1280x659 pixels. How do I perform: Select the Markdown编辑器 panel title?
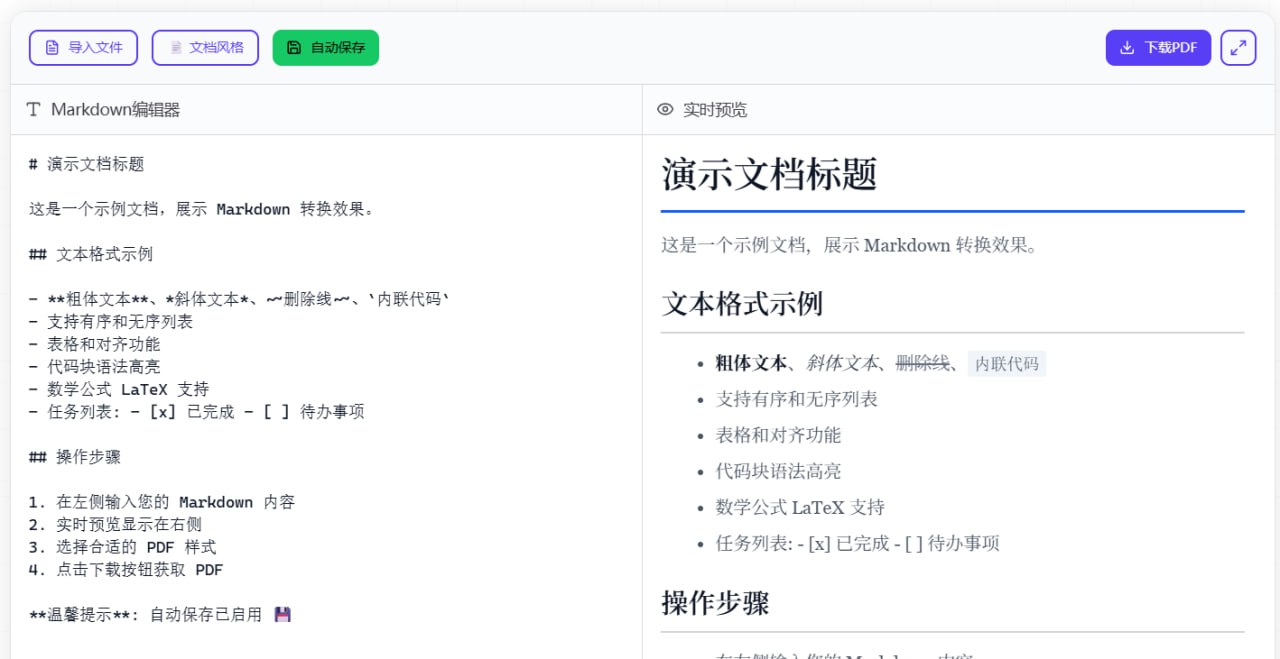pyautogui.click(x=115, y=110)
